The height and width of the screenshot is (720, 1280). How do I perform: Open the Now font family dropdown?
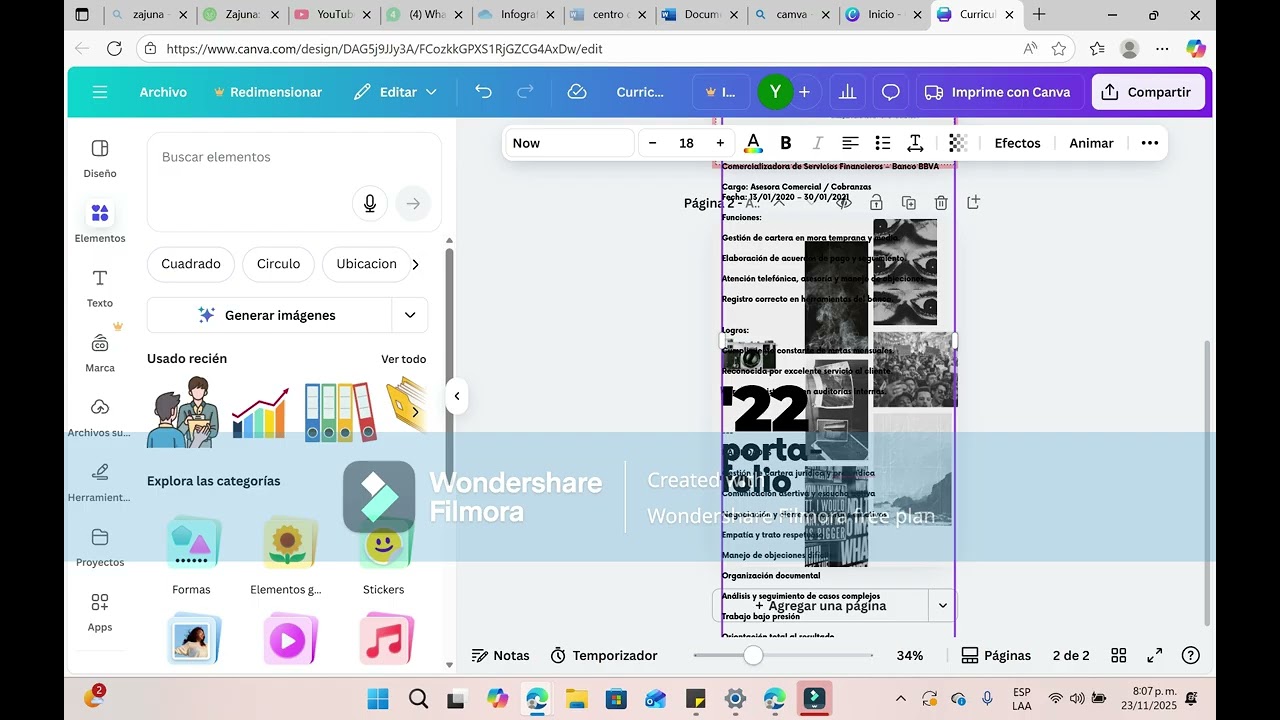[x=569, y=143]
